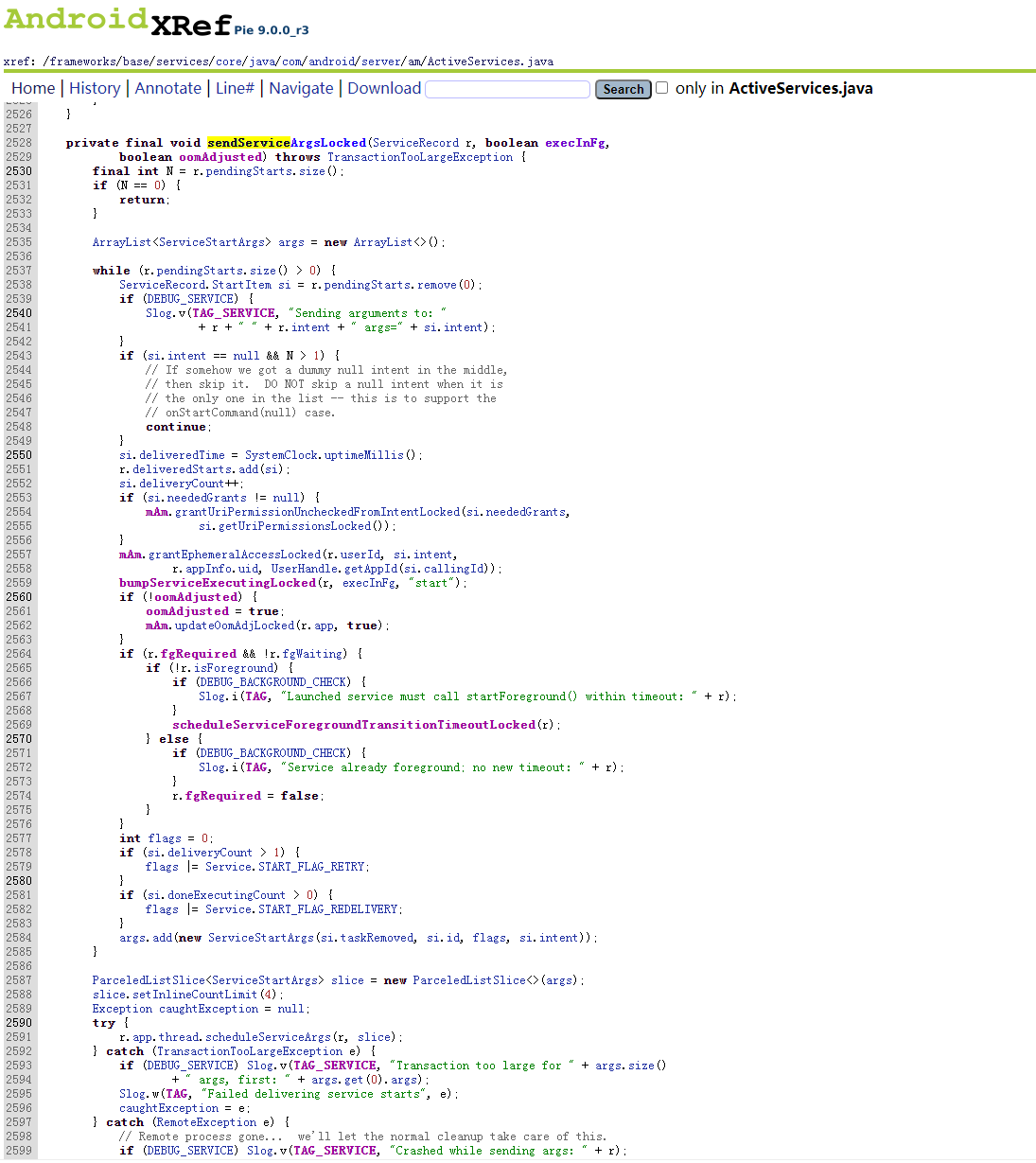Jump to line number 2570
The height and width of the screenshot is (1163, 1036).
coord(18,739)
